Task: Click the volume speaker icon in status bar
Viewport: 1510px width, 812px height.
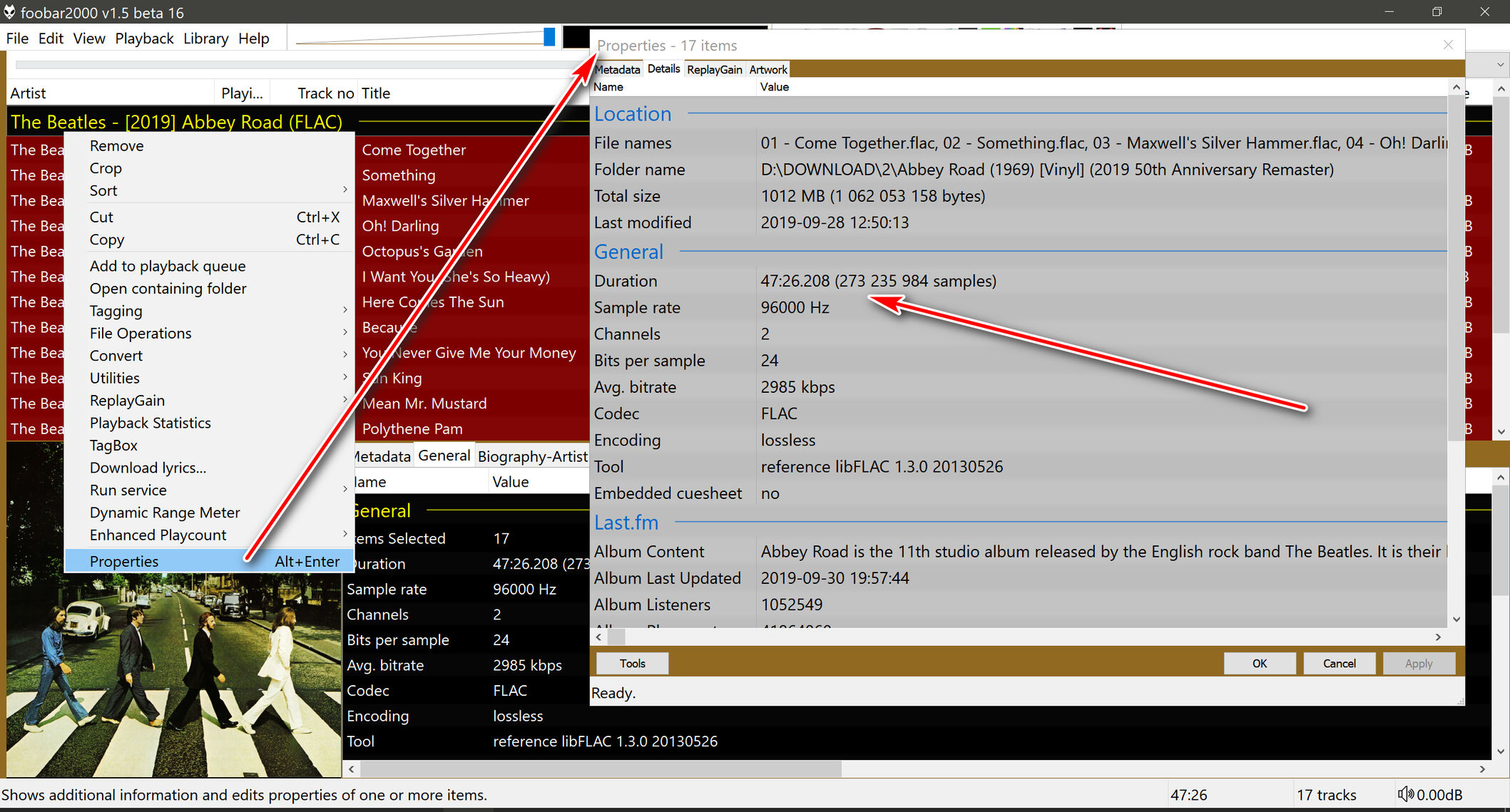Action: [1405, 794]
